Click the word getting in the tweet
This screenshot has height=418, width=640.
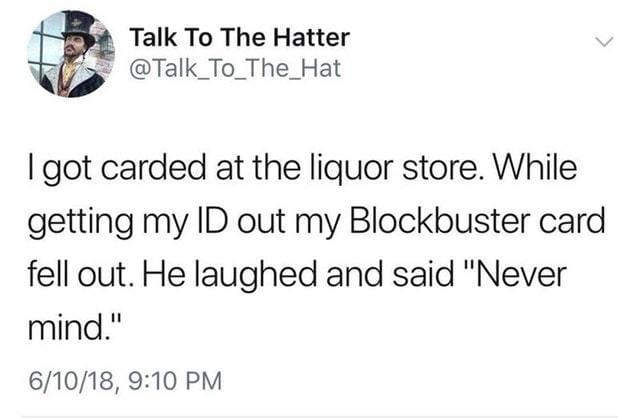(x=80, y=222)
